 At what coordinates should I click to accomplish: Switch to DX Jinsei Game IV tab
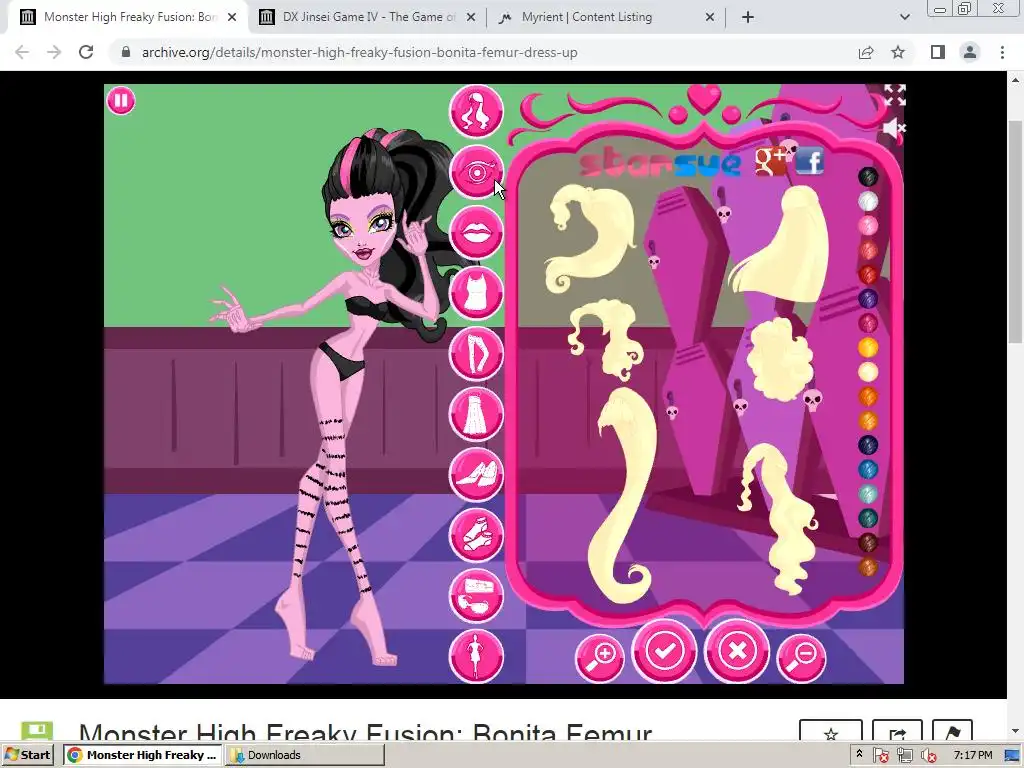366,17
